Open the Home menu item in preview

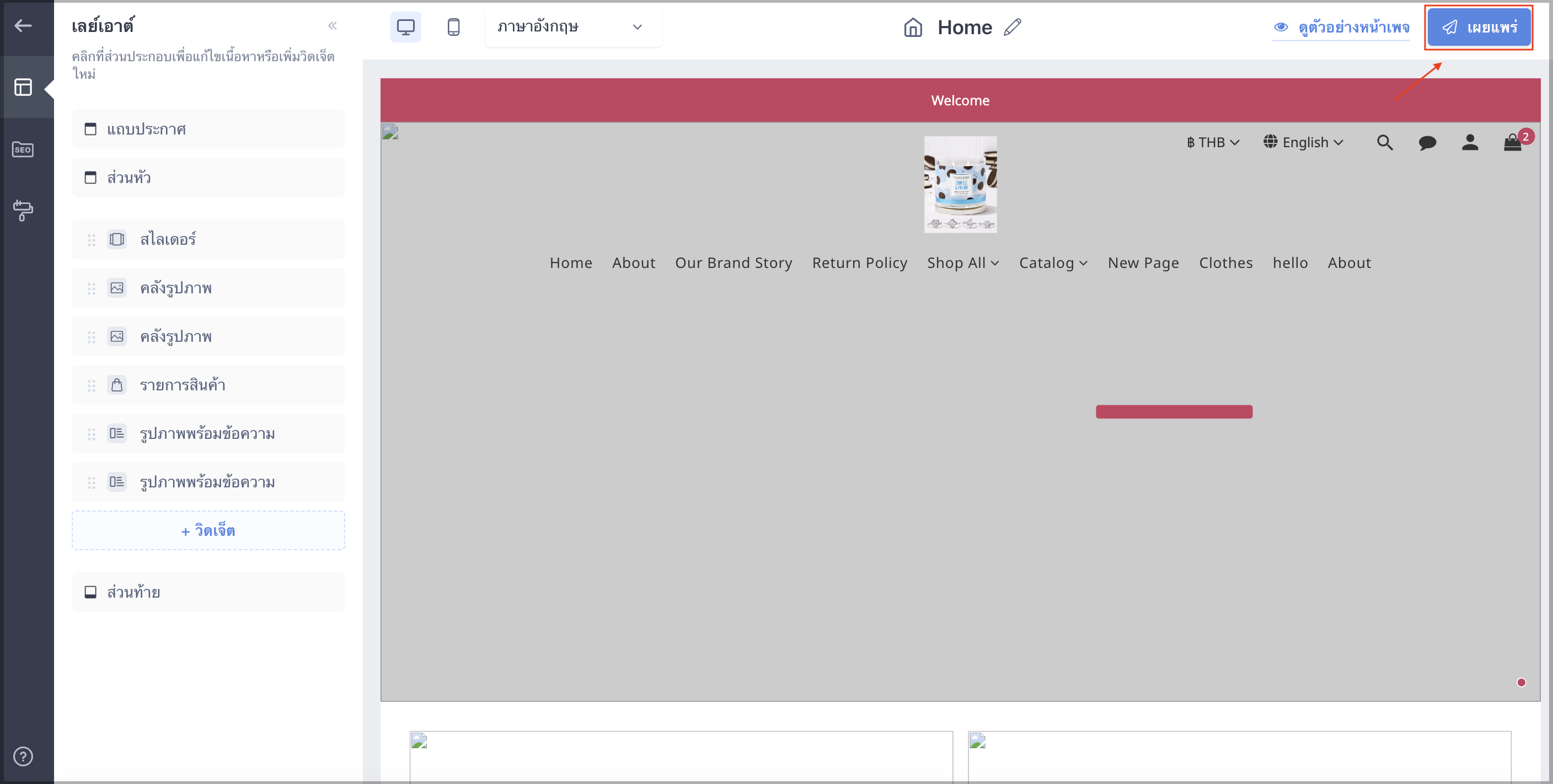point(570,263)
